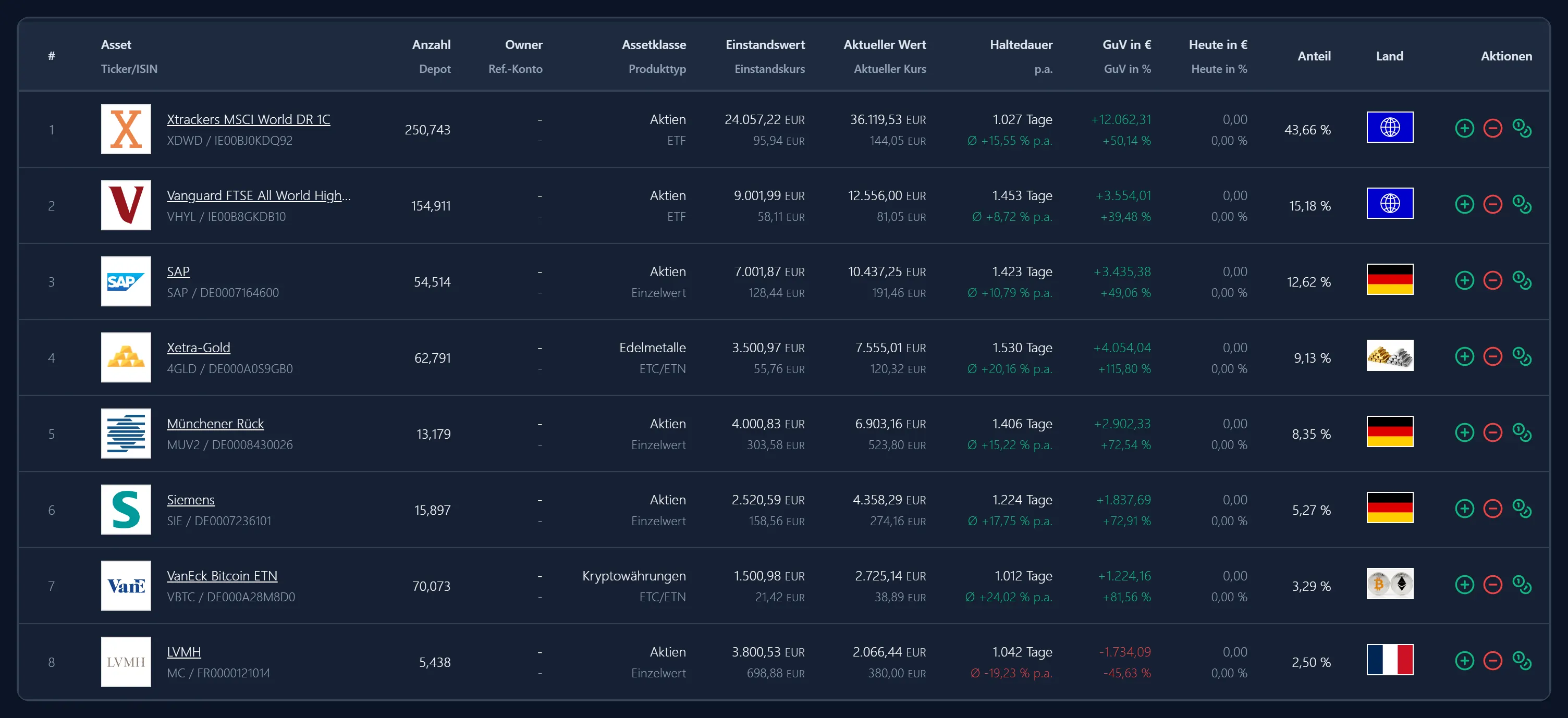
Task: Sort by the Assetklasse column header
Action: (x=654, y=44)
